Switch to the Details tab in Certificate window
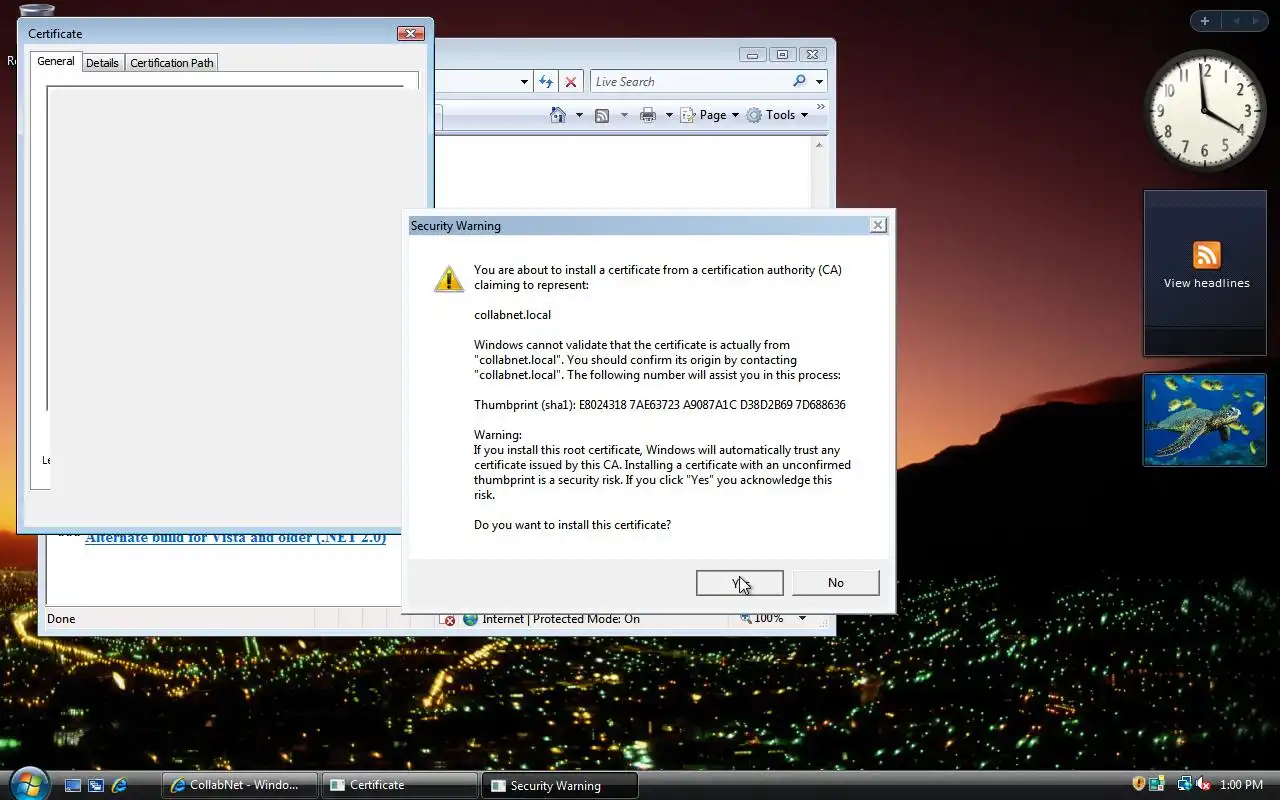The height and width of the screenshot is (800, 1280). [x=102, y=62]
